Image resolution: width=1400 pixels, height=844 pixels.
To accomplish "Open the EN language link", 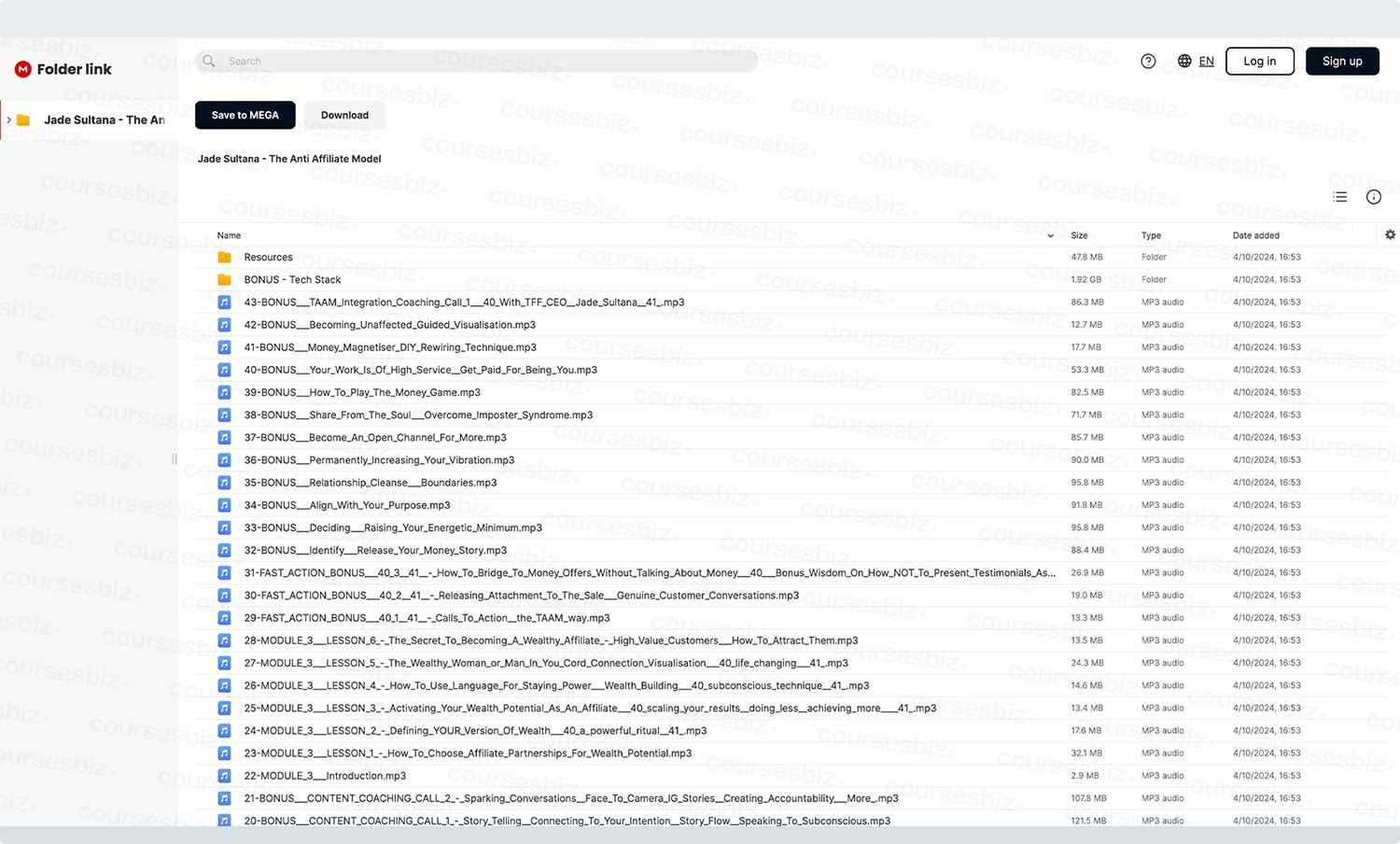I will (x=1206, y=61).
